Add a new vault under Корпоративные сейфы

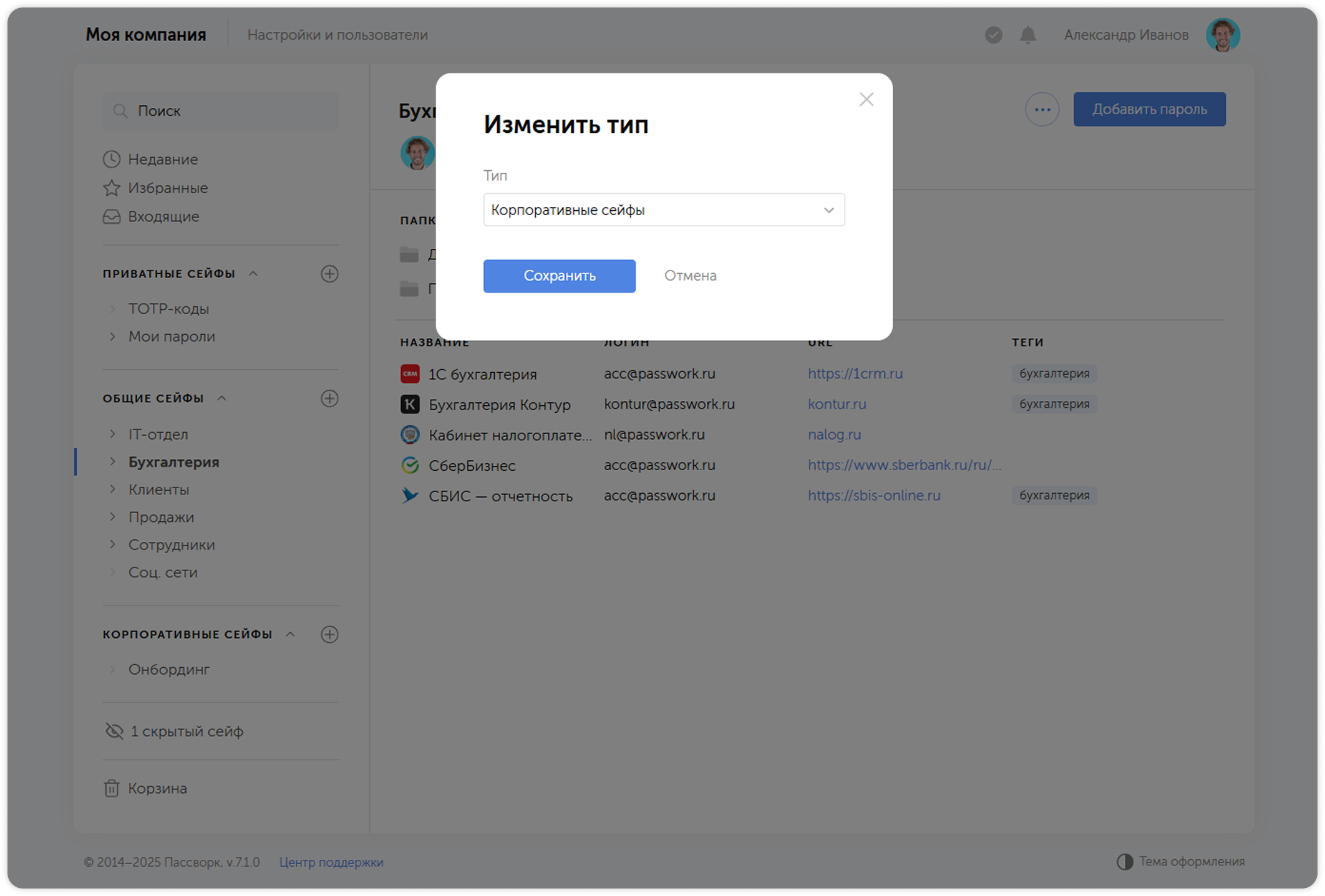329,634
